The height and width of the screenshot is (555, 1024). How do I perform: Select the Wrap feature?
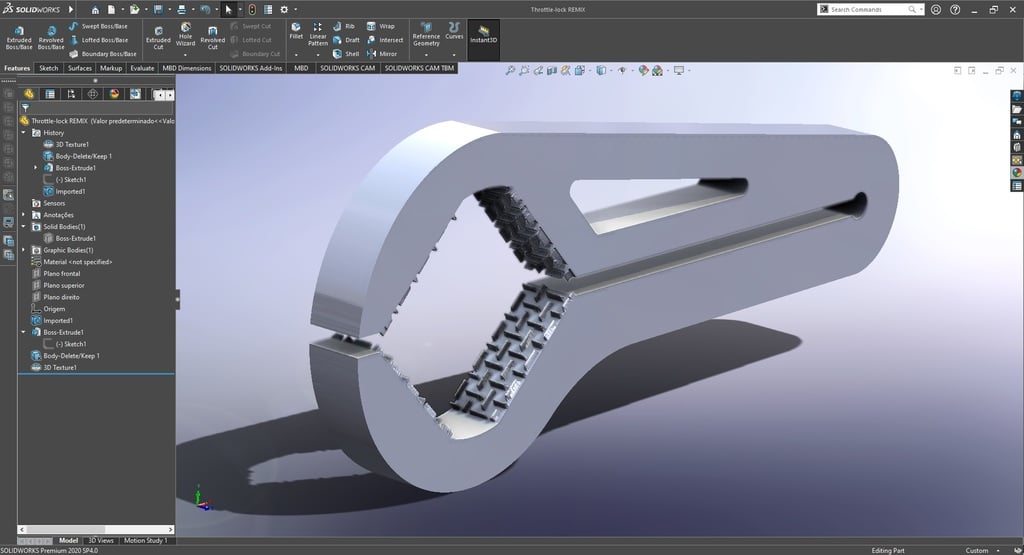[x=381, y=26]
